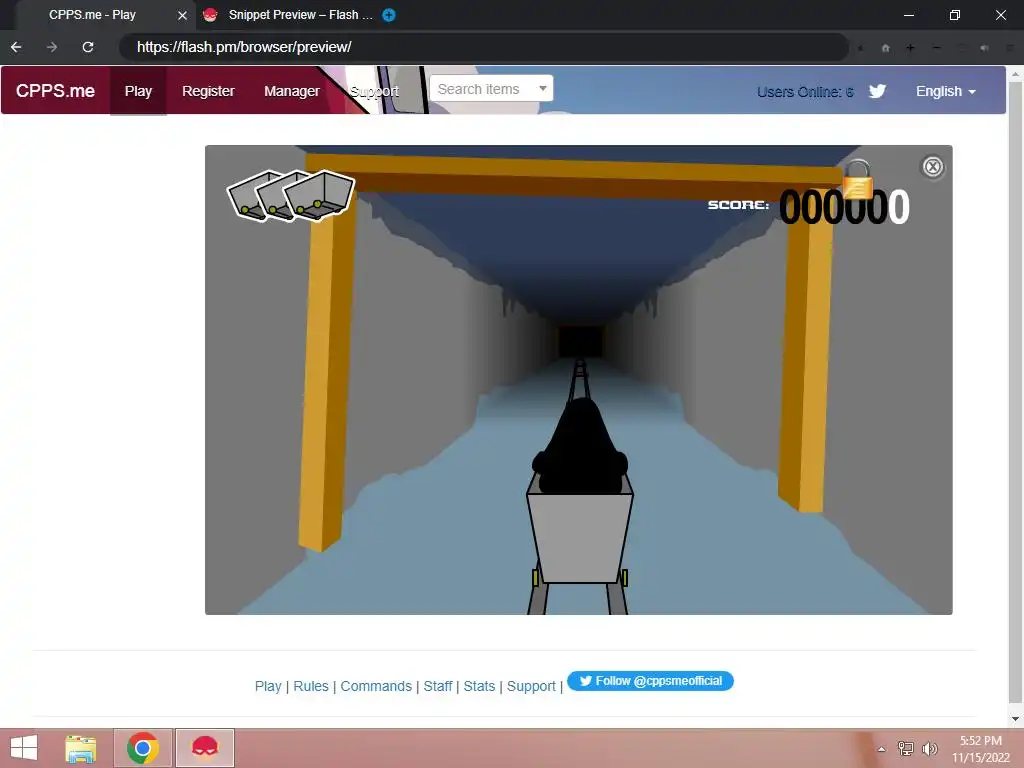Screen dimensions: 1024x768
Task: Open the Staff footer link
Action: click(x=438, y=686)
